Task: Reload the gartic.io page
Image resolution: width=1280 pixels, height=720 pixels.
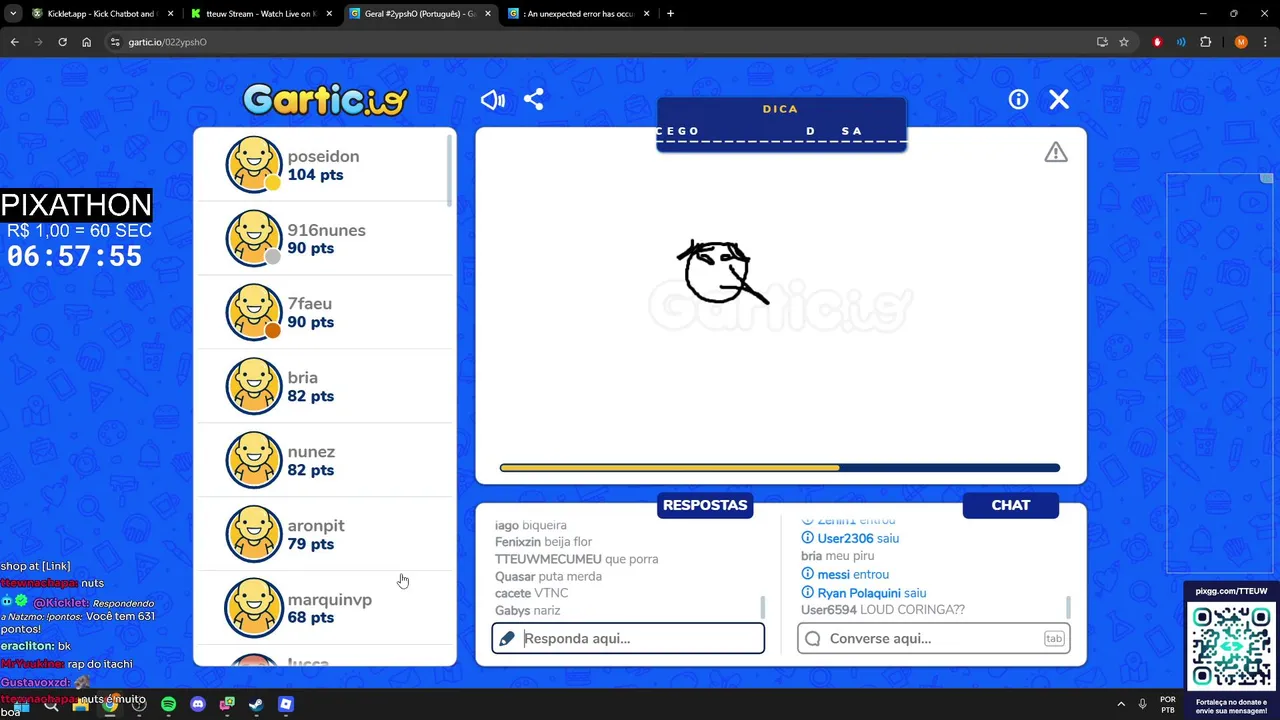Action: 62,42
